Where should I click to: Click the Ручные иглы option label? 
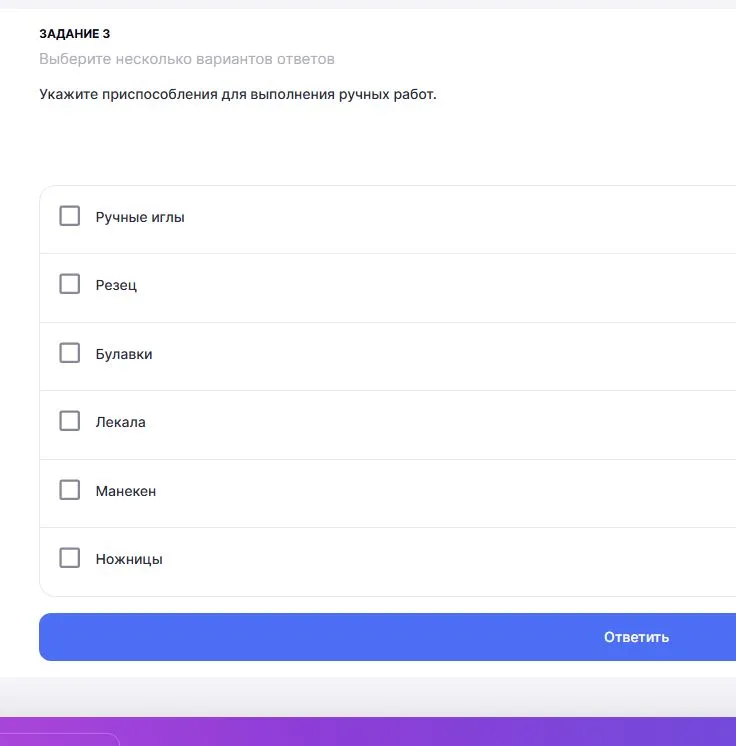[x=140, y=217]
